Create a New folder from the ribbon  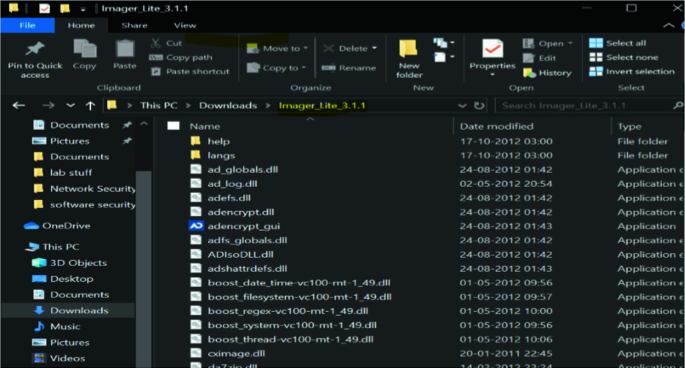click(x=409, y=59)
